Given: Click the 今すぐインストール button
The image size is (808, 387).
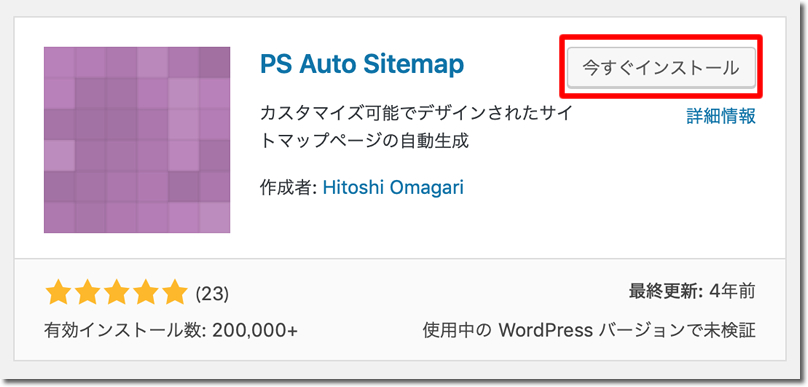Looking at the screenshot, I should [x=661, y=68].
